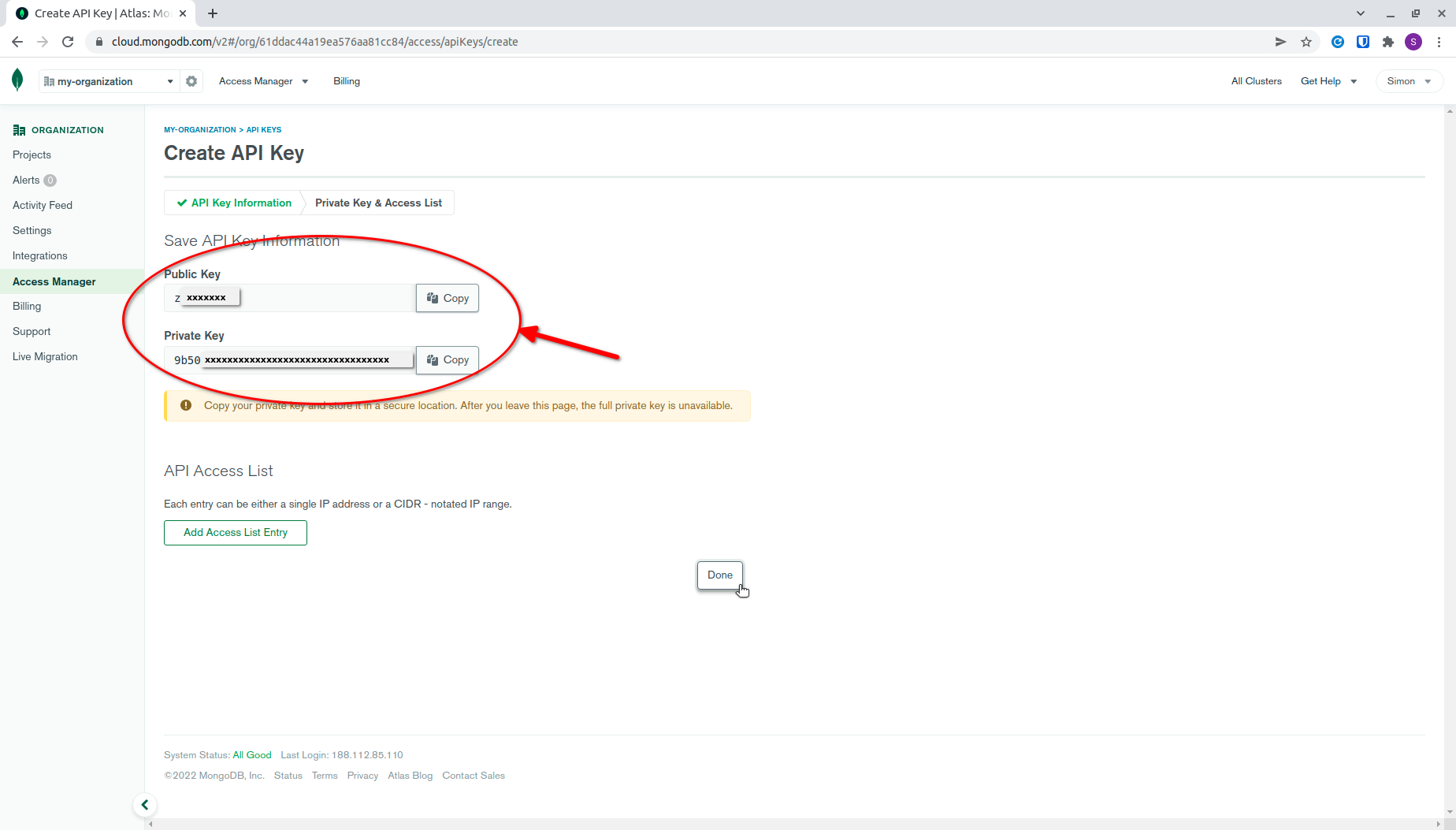Click the send/share icon in address bar
1456x830 pixels.
1281,42
